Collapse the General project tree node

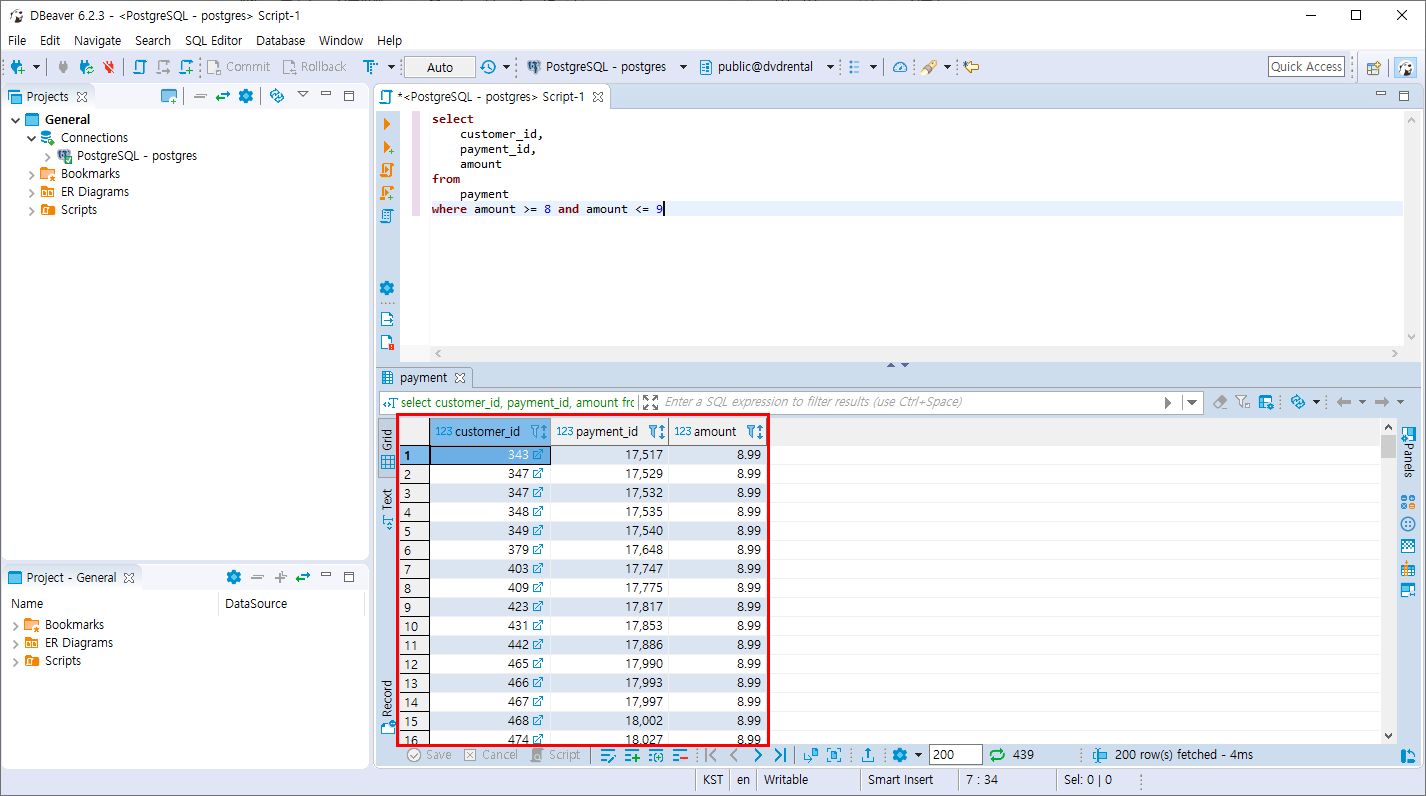pos(16,120)
